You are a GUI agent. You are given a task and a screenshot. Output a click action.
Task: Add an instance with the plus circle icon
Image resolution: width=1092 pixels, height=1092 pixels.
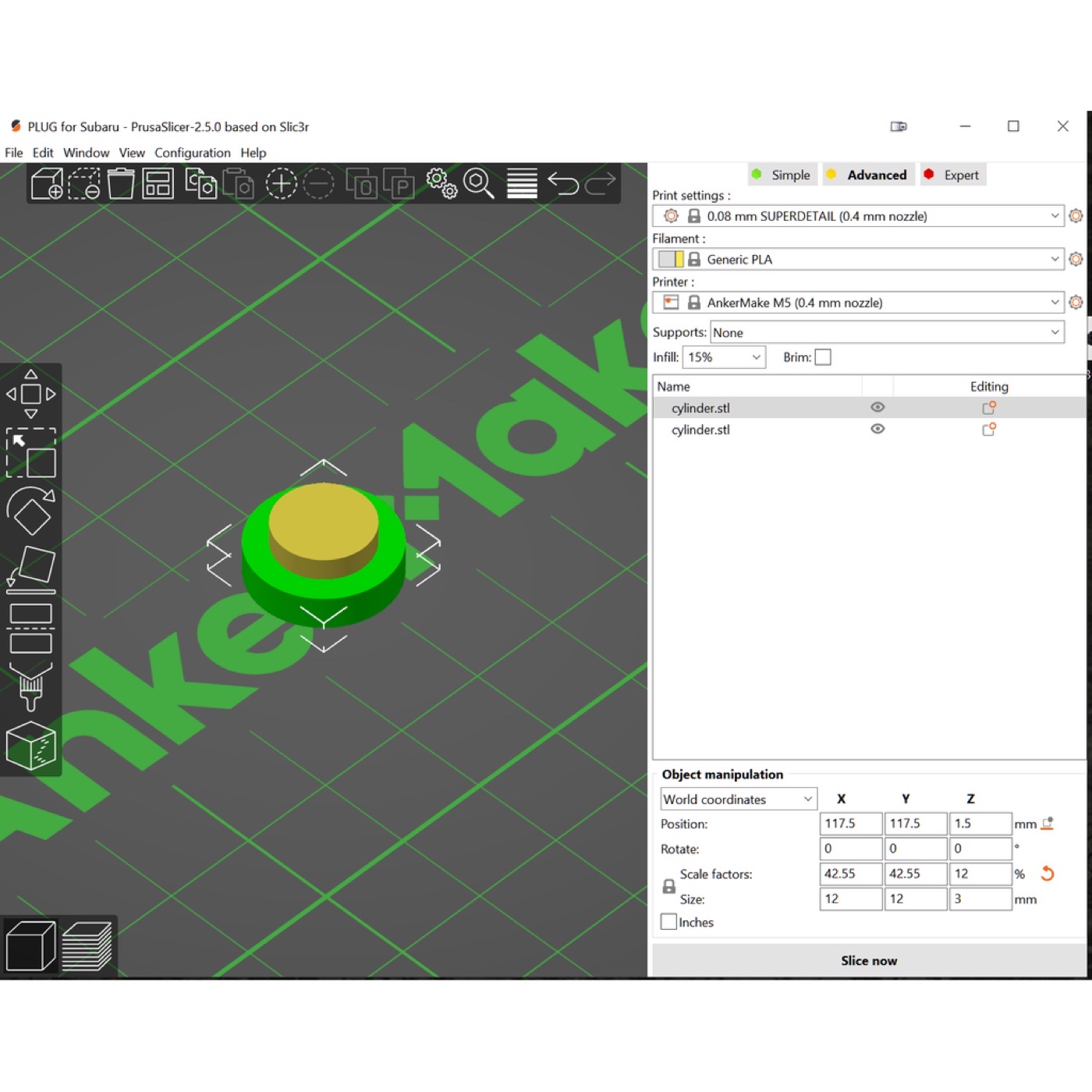281,184
